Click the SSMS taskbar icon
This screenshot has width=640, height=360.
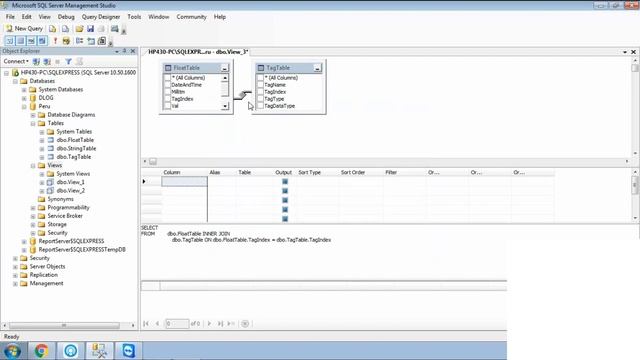pos(99,351)
